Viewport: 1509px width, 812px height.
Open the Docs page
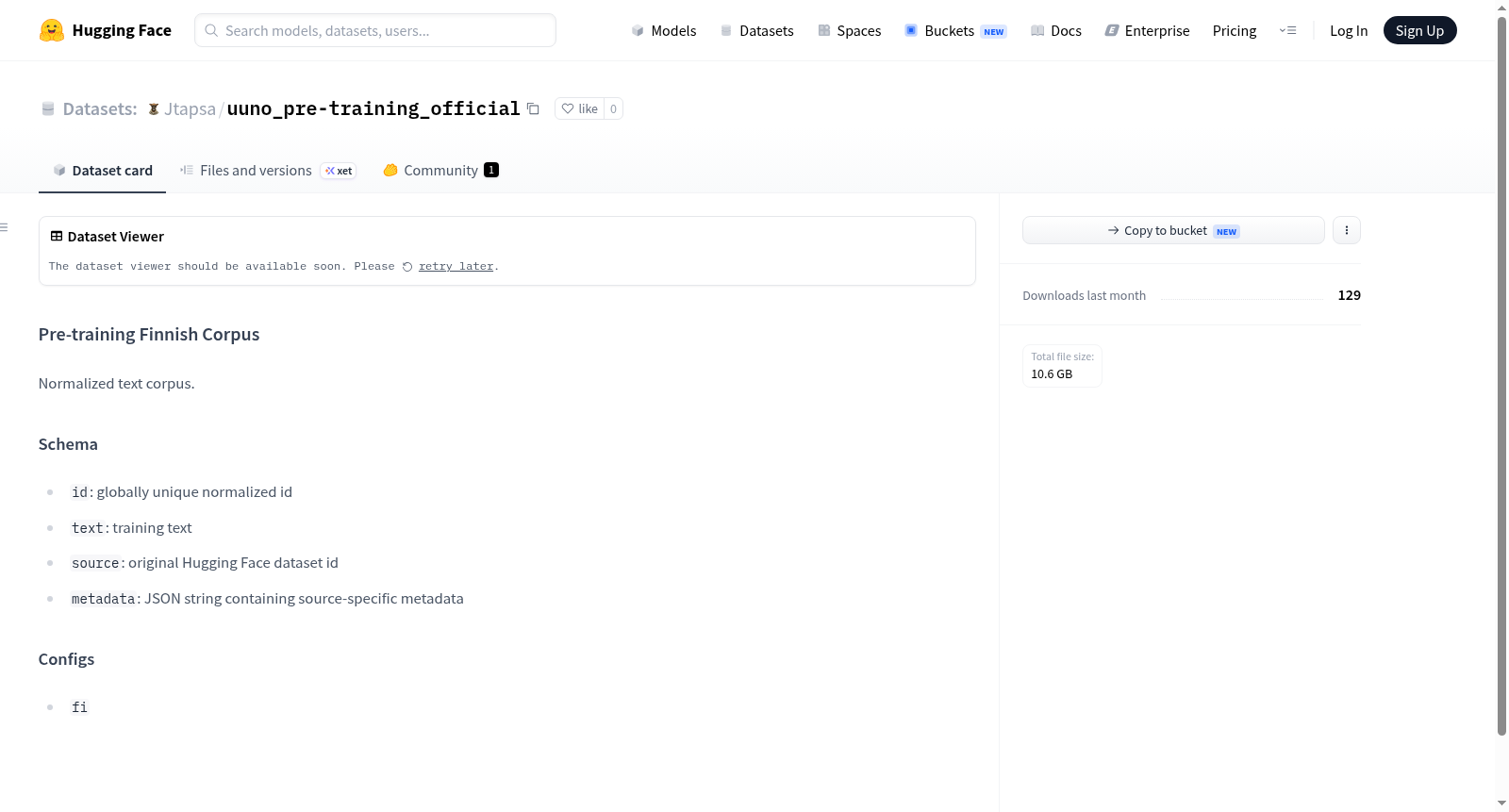tap(1056, 30)
